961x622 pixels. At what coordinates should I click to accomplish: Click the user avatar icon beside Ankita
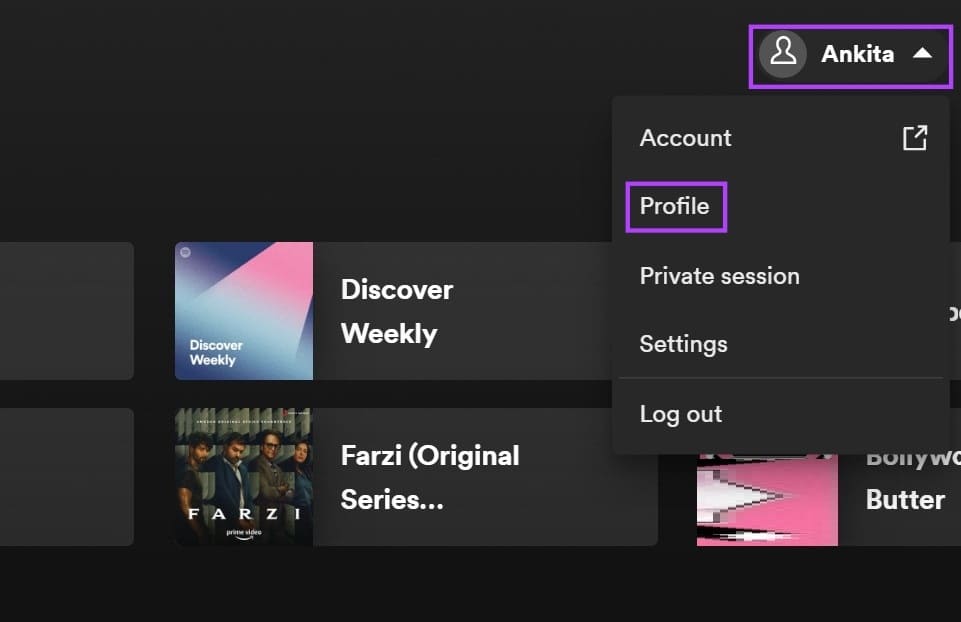783,54
